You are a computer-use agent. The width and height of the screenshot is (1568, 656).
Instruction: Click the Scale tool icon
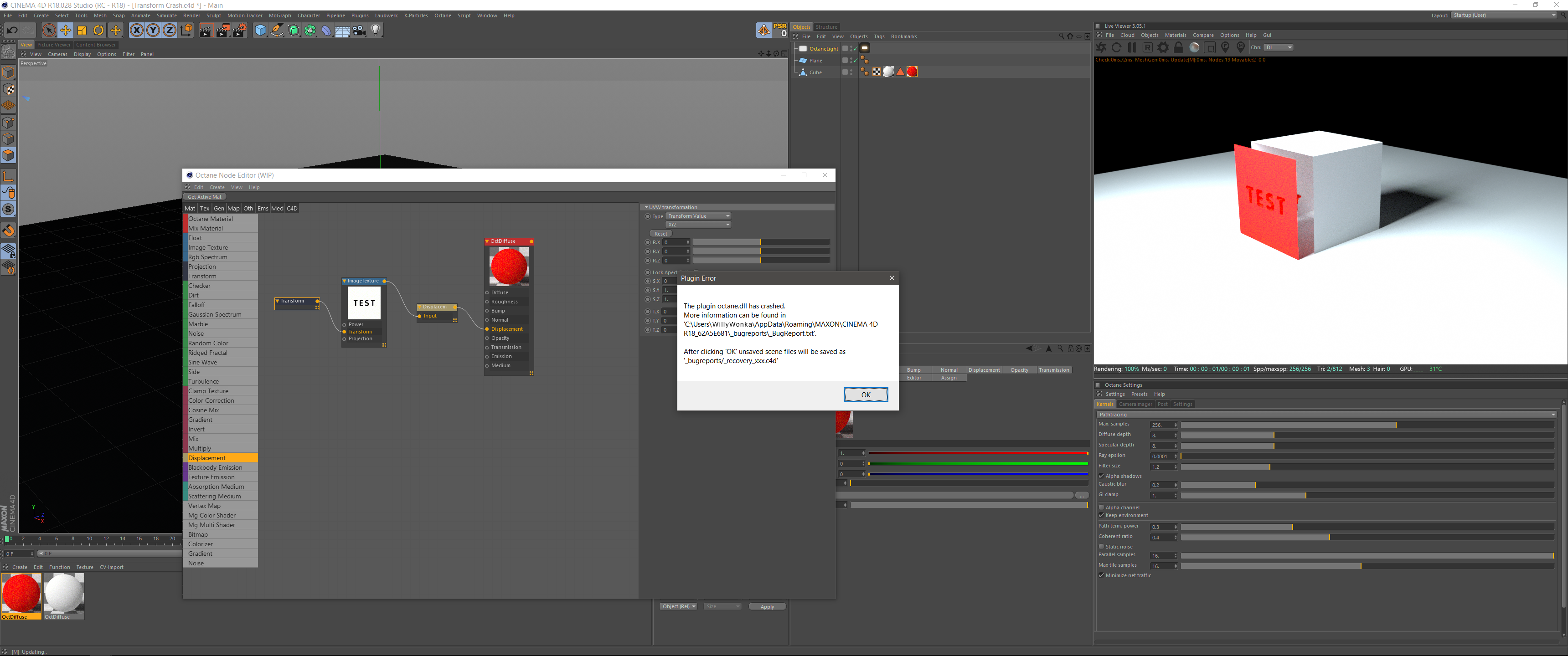[82, 31]
